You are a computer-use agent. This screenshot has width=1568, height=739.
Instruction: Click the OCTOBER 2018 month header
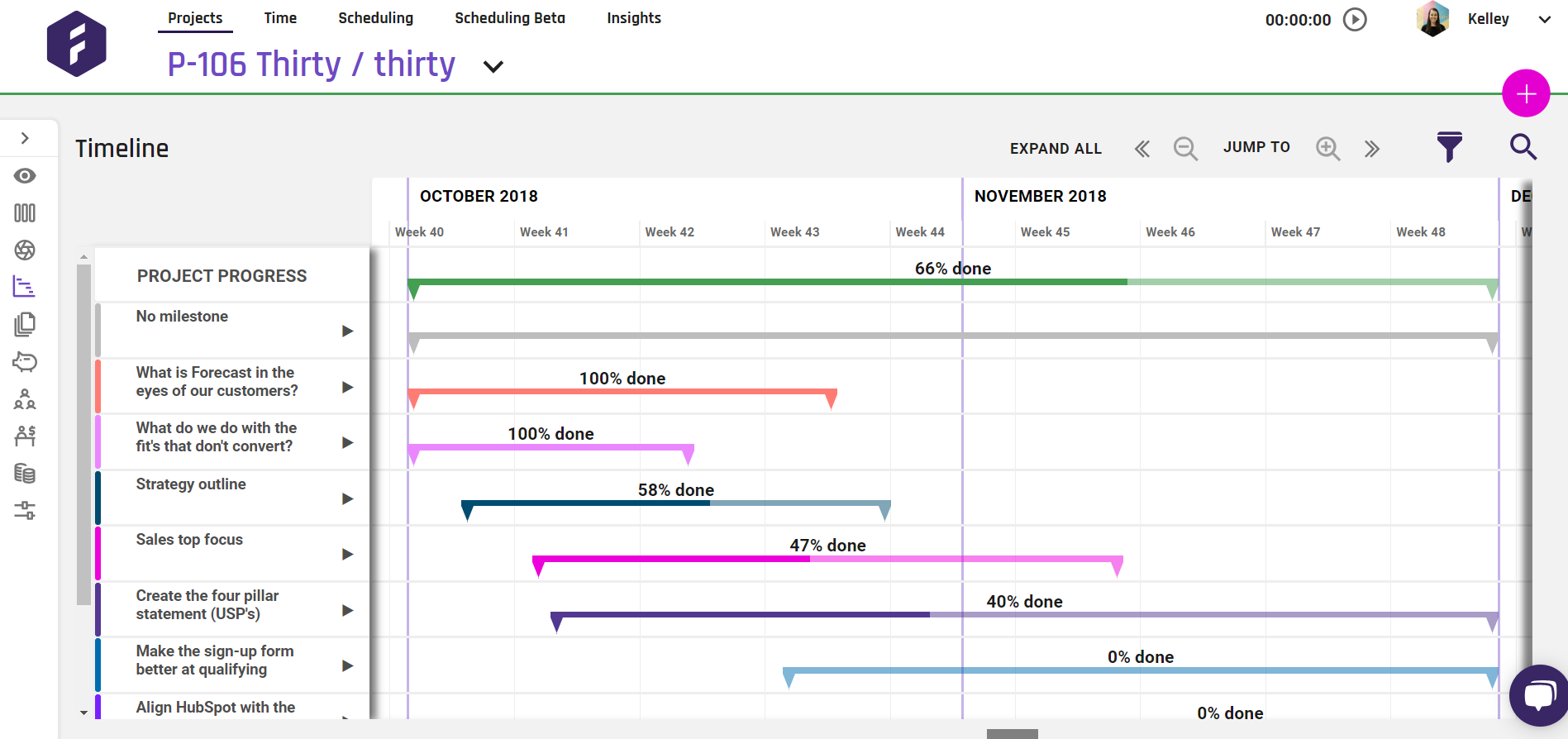(479, 196)
